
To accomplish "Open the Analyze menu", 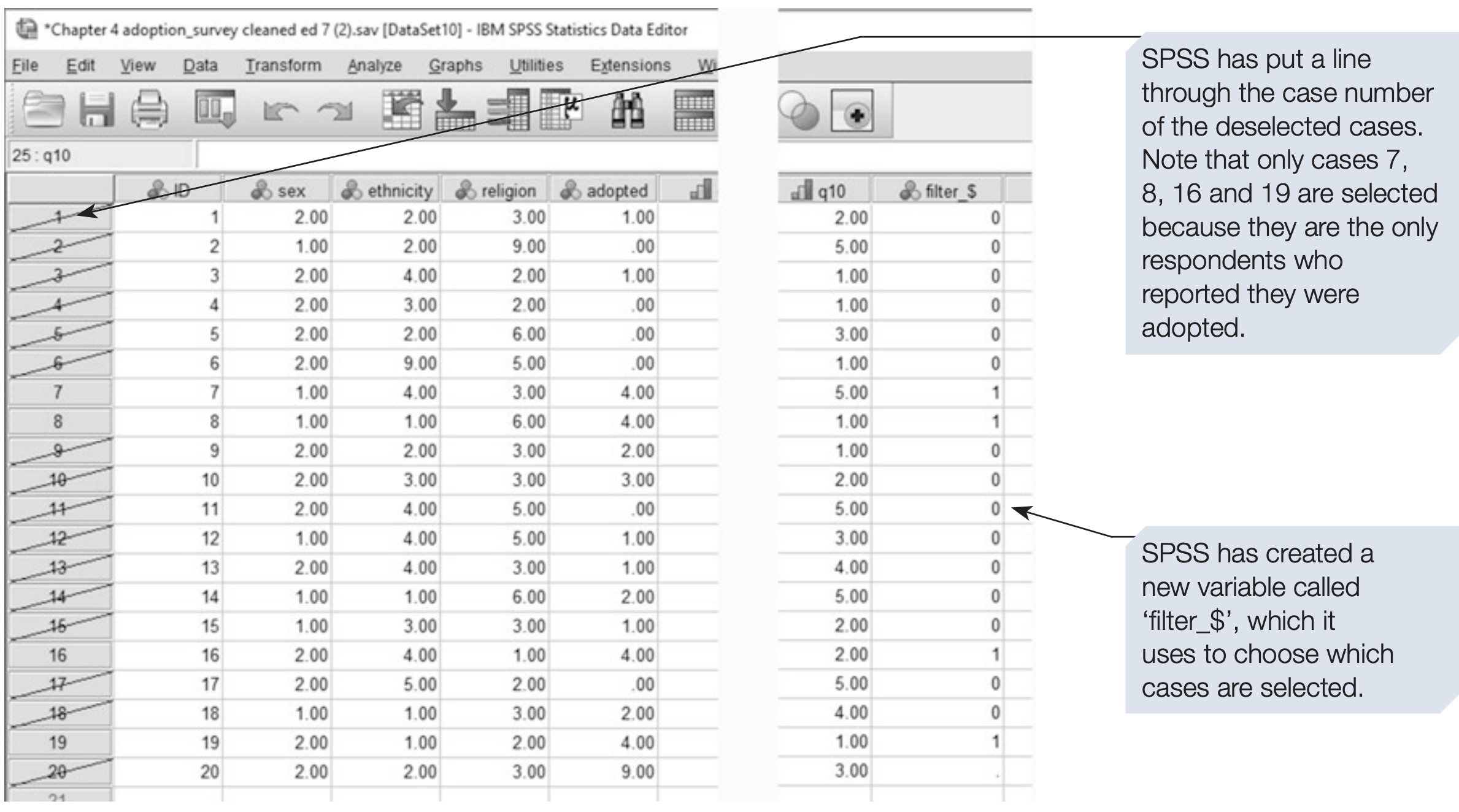I will tap(374, 65).
